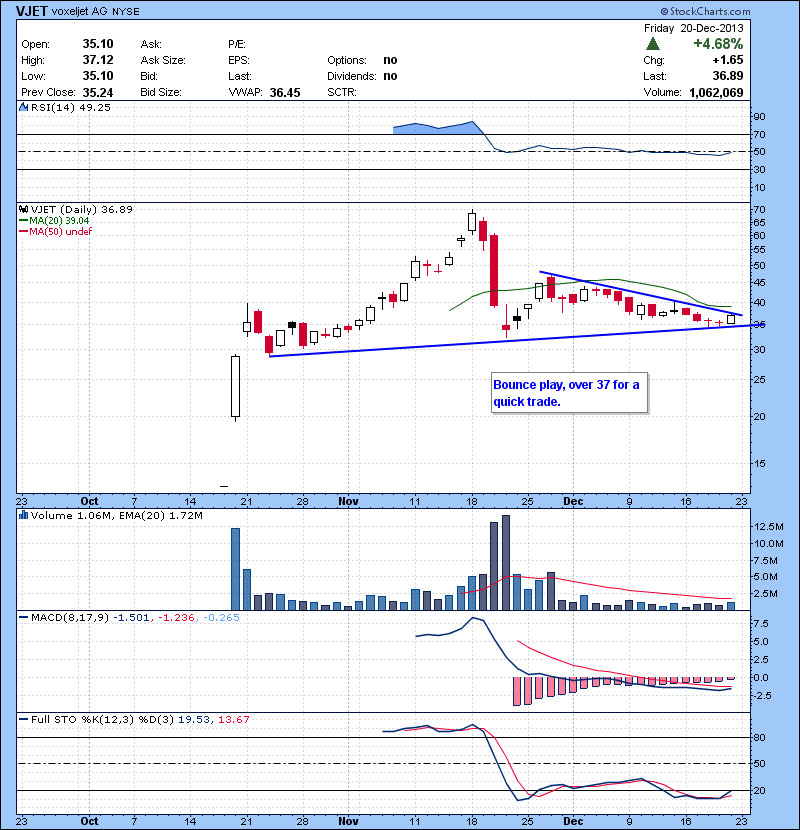Click the 70 label on the price axis
The width and height of the screenshot is (800, 830).
759,210
